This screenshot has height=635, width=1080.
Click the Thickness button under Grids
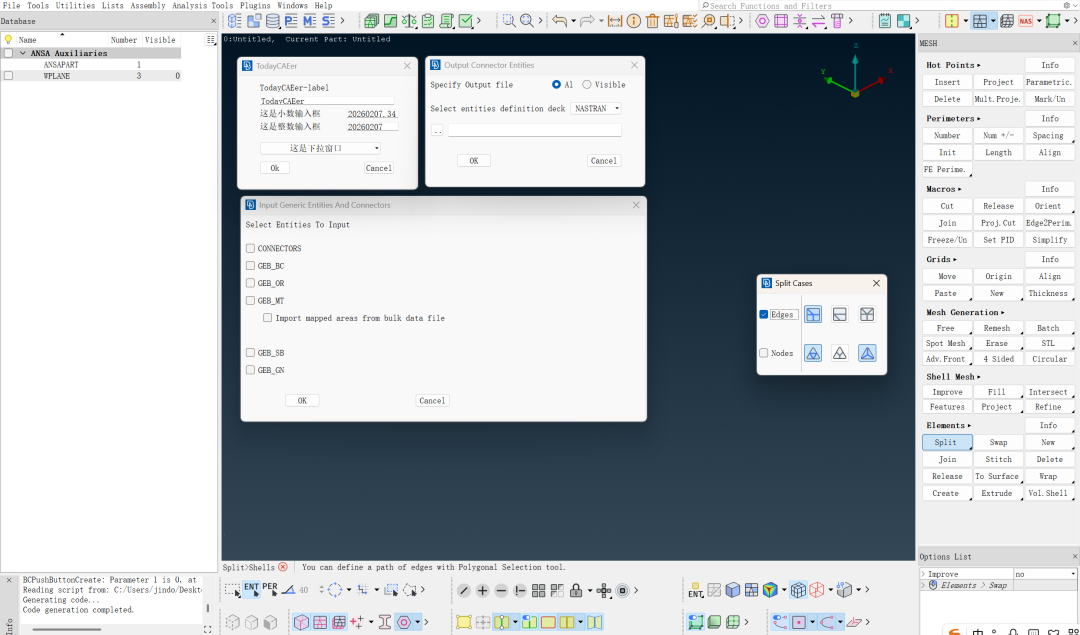click(x=1048, y=293)
